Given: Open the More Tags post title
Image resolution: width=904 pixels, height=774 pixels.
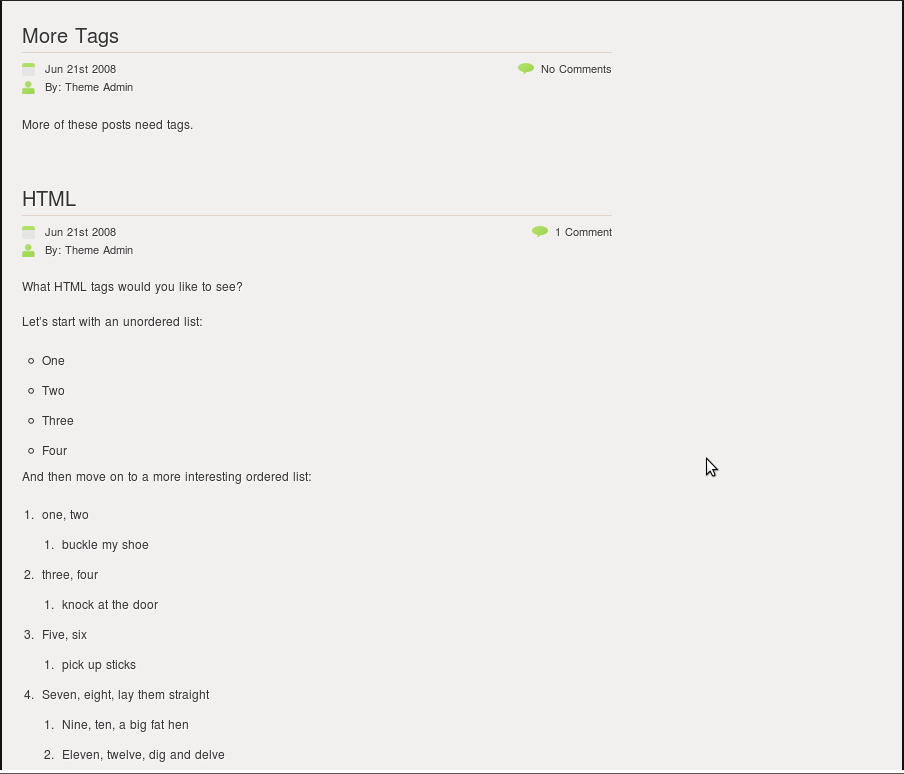Looking at the screenshot, I should (x=70, y=36).
